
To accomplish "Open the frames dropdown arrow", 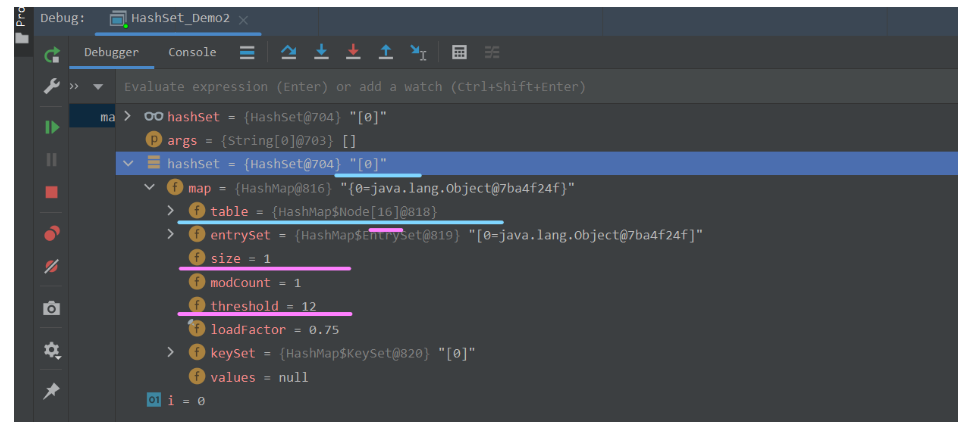I will tap(98, 87).
